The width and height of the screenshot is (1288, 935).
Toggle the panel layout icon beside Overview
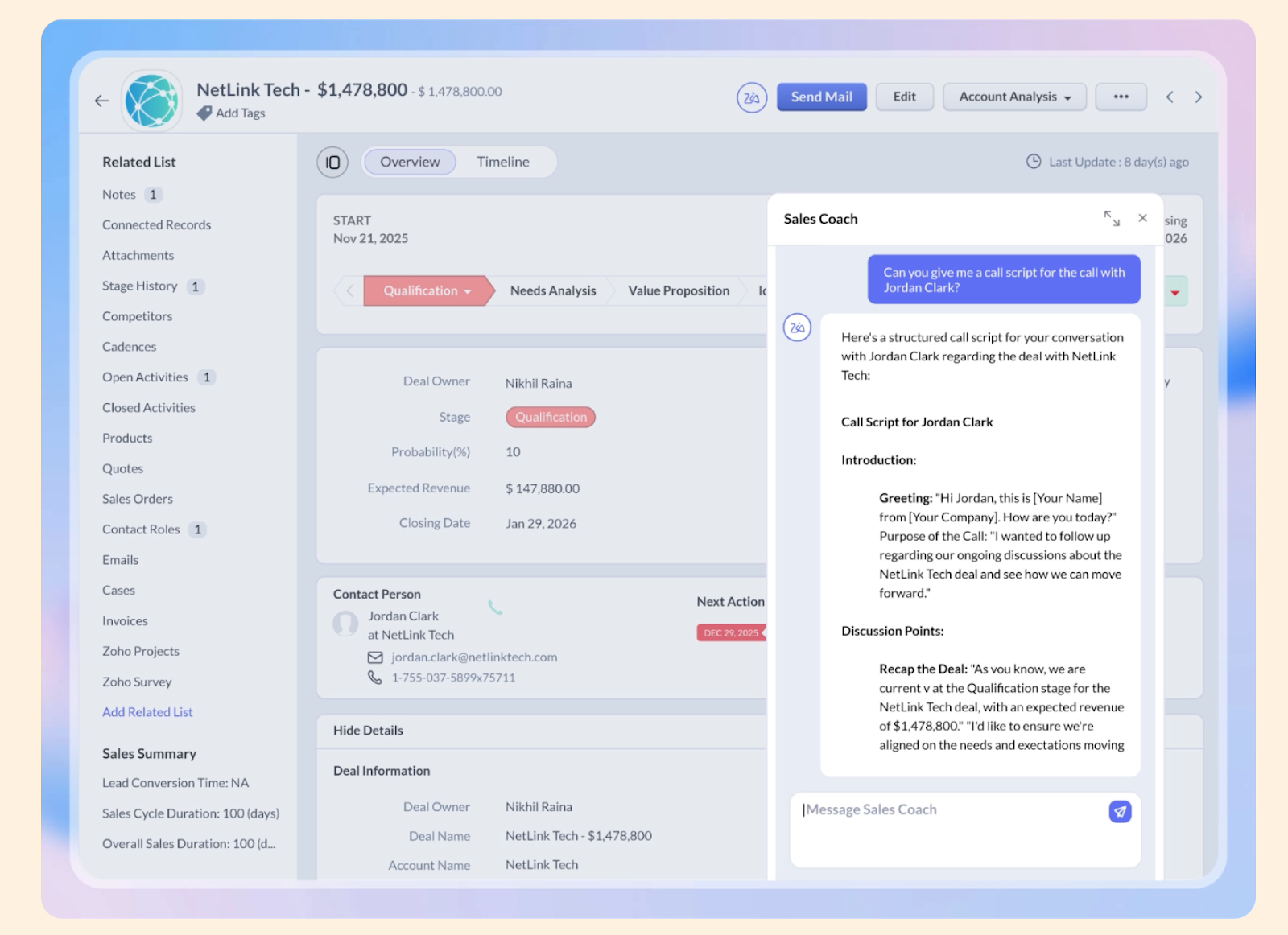pyautogui.click(x=332, y=163)
